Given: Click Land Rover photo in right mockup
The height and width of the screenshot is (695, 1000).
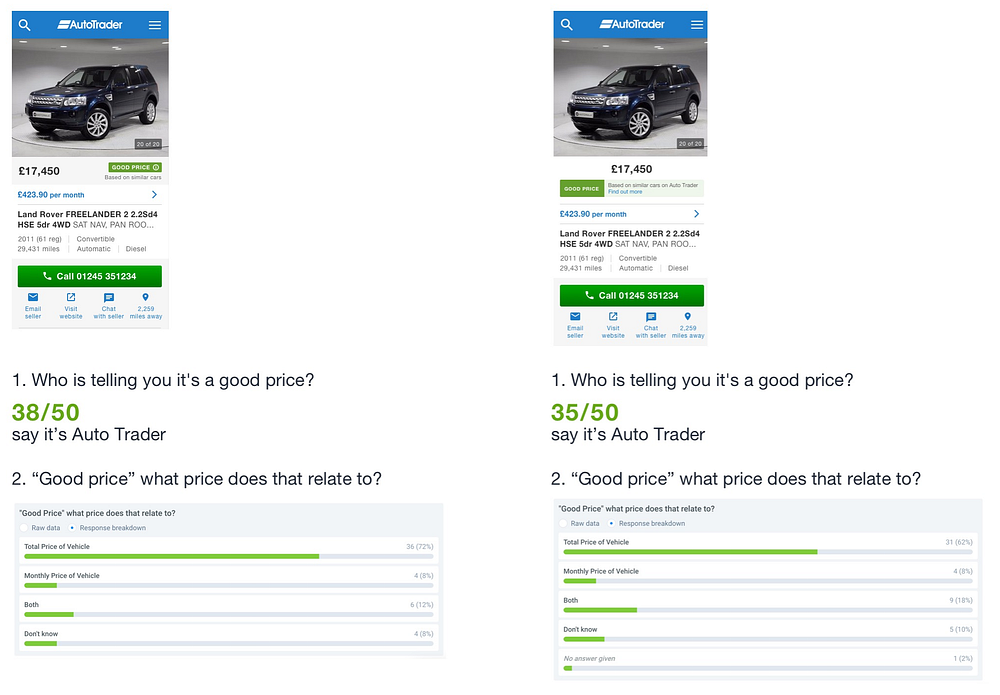Looking at the screenshot, I should [x=630, y=97].
